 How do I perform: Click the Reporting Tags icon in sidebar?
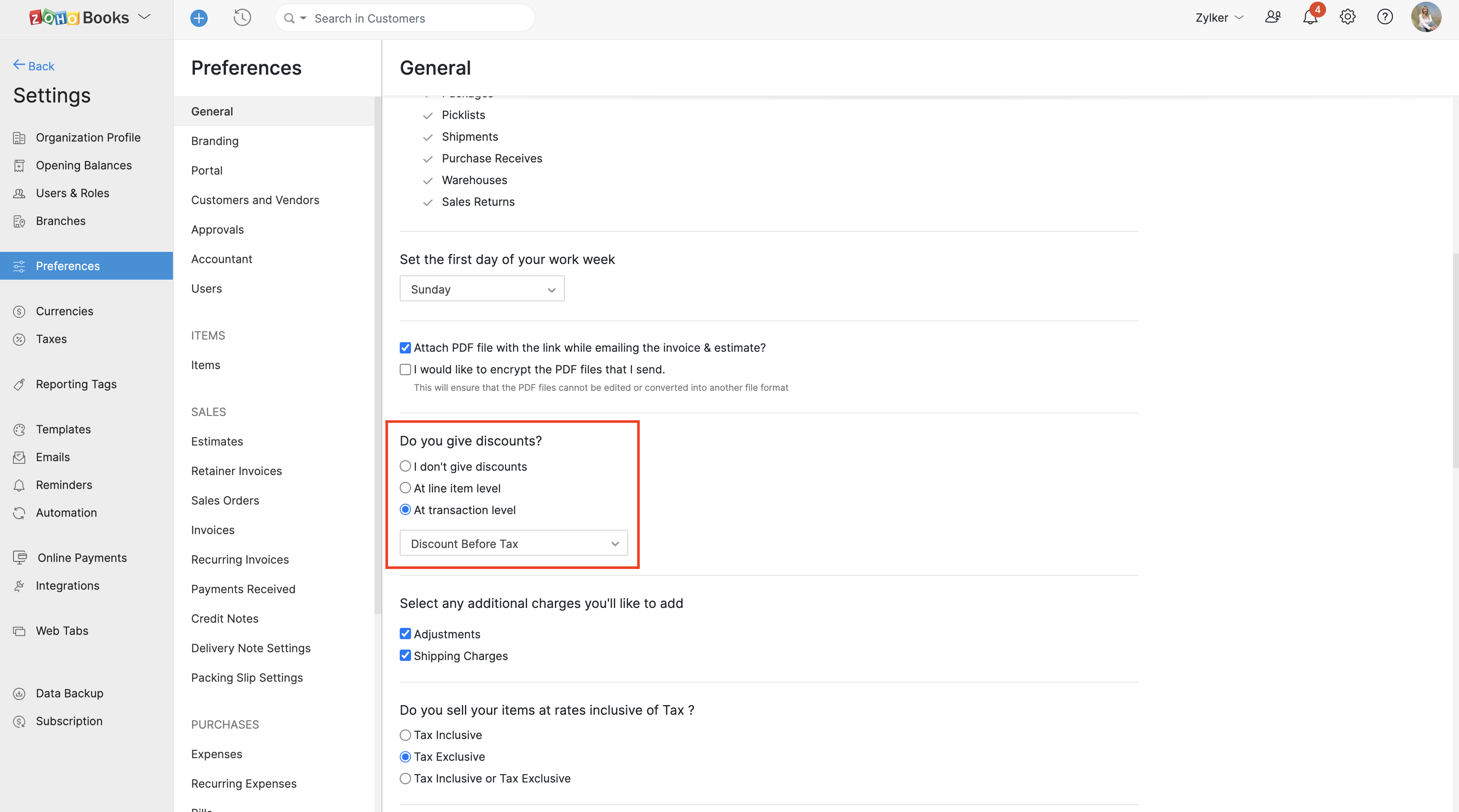coord(19,384)
